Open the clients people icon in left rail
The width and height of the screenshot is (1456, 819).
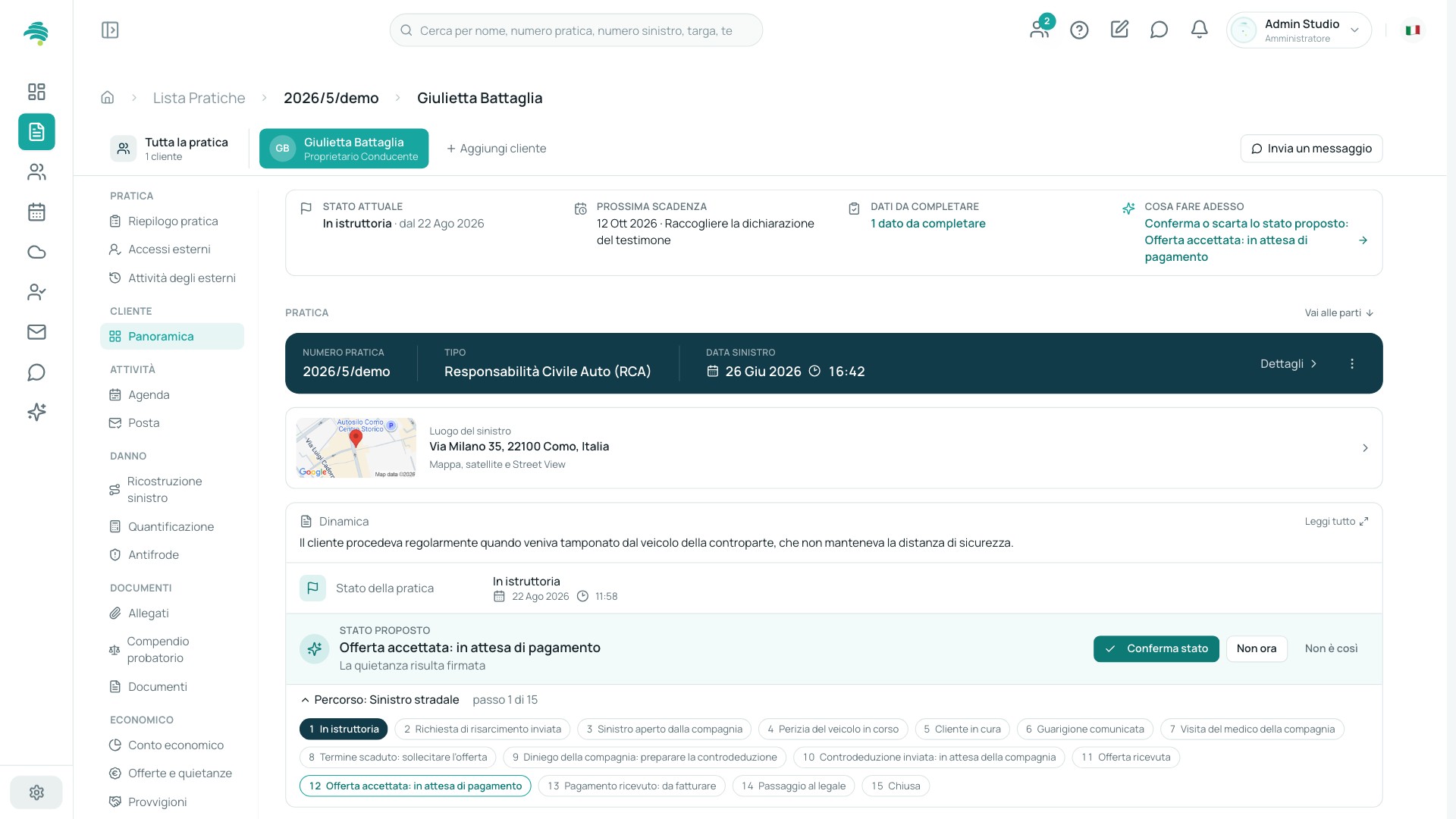click(36, 172)
